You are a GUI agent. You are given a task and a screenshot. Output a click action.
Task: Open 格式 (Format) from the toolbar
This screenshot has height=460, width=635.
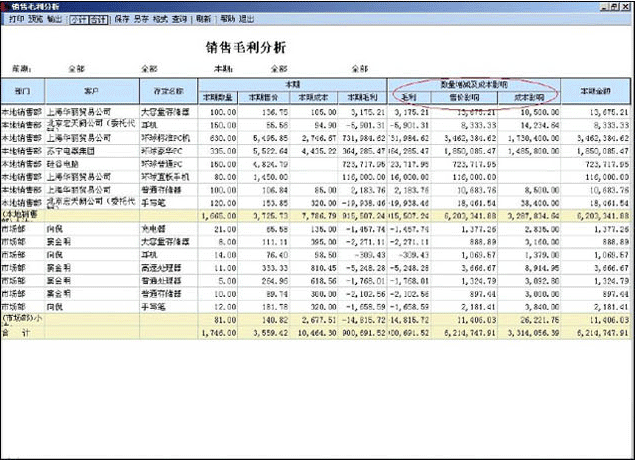coord(160,19)
